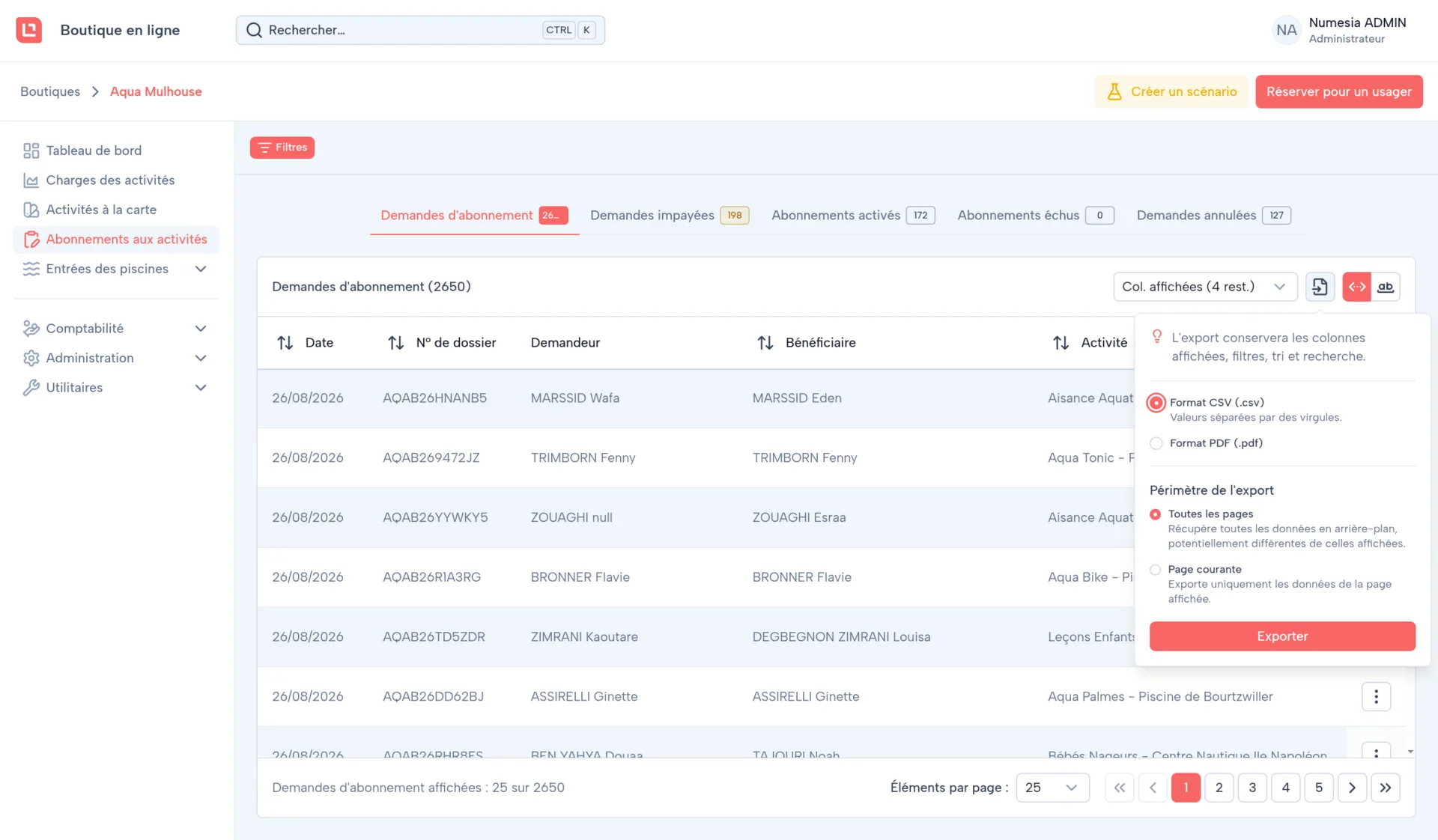Click the Abonnements aux activités icon
Viewport: 1438px width, 840px height.
(x=31, y=240)
